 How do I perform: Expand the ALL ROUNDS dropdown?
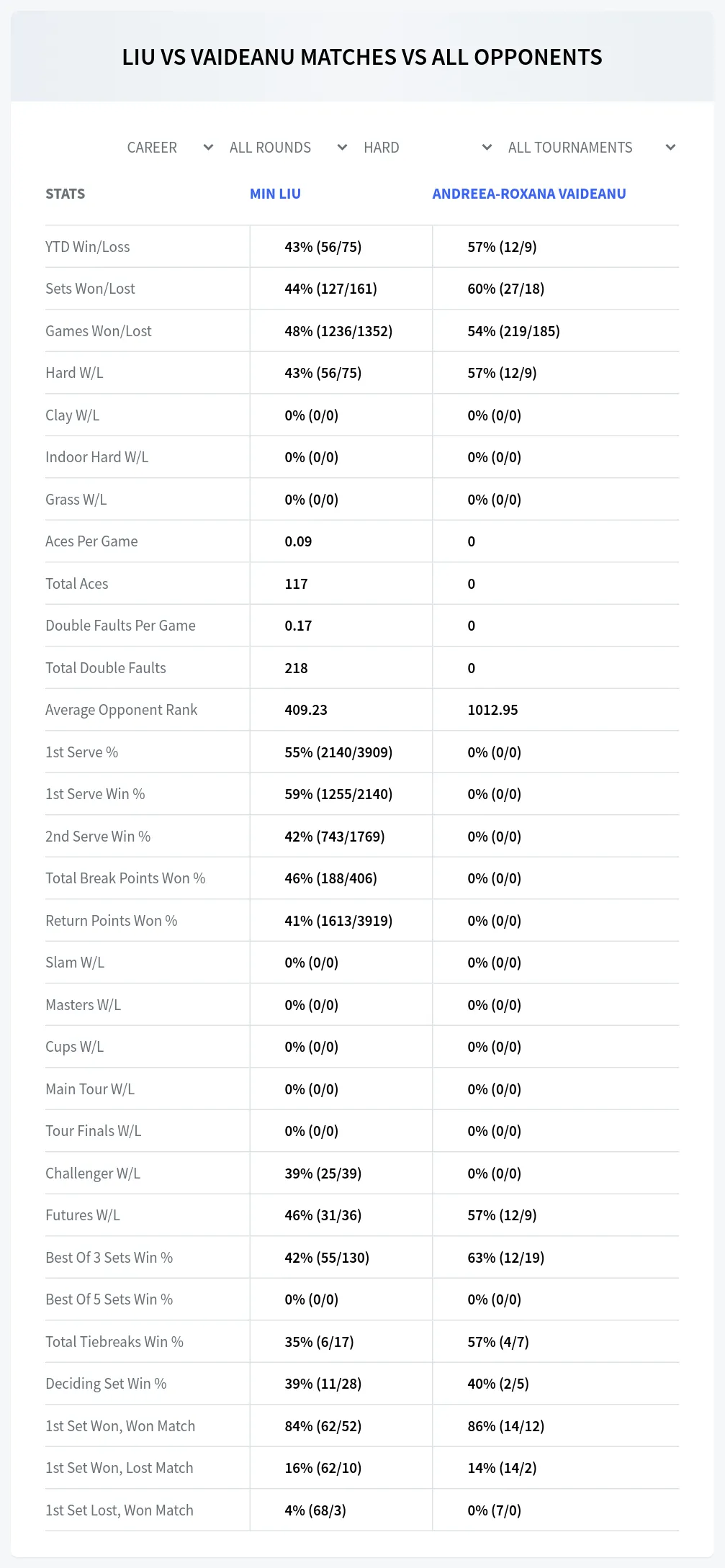coord(288,148)
